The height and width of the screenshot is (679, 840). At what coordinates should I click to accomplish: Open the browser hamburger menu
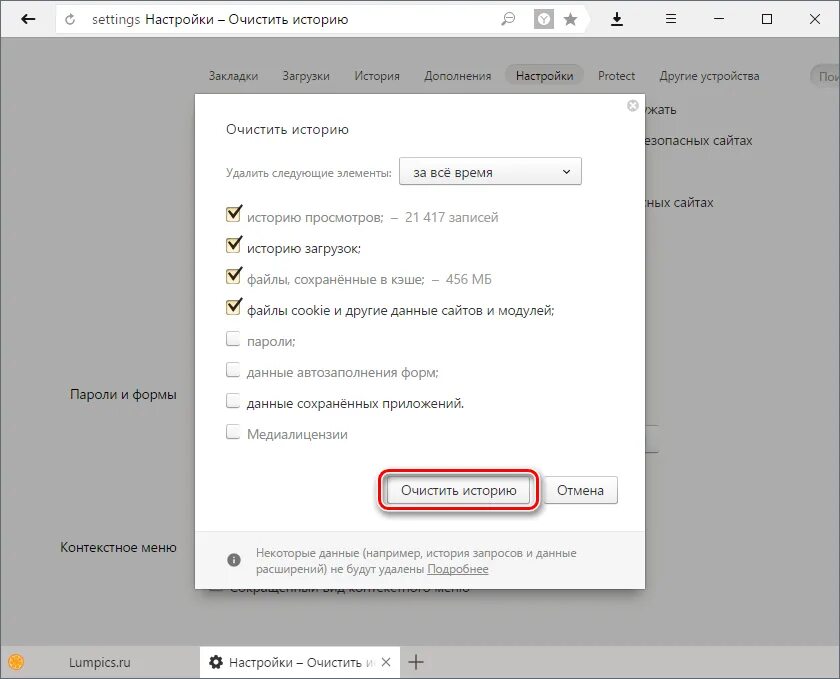[671, 19]
